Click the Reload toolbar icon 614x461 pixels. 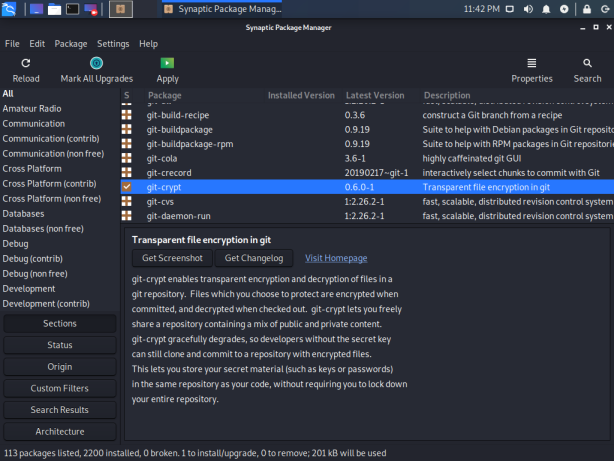pos(26,63)
